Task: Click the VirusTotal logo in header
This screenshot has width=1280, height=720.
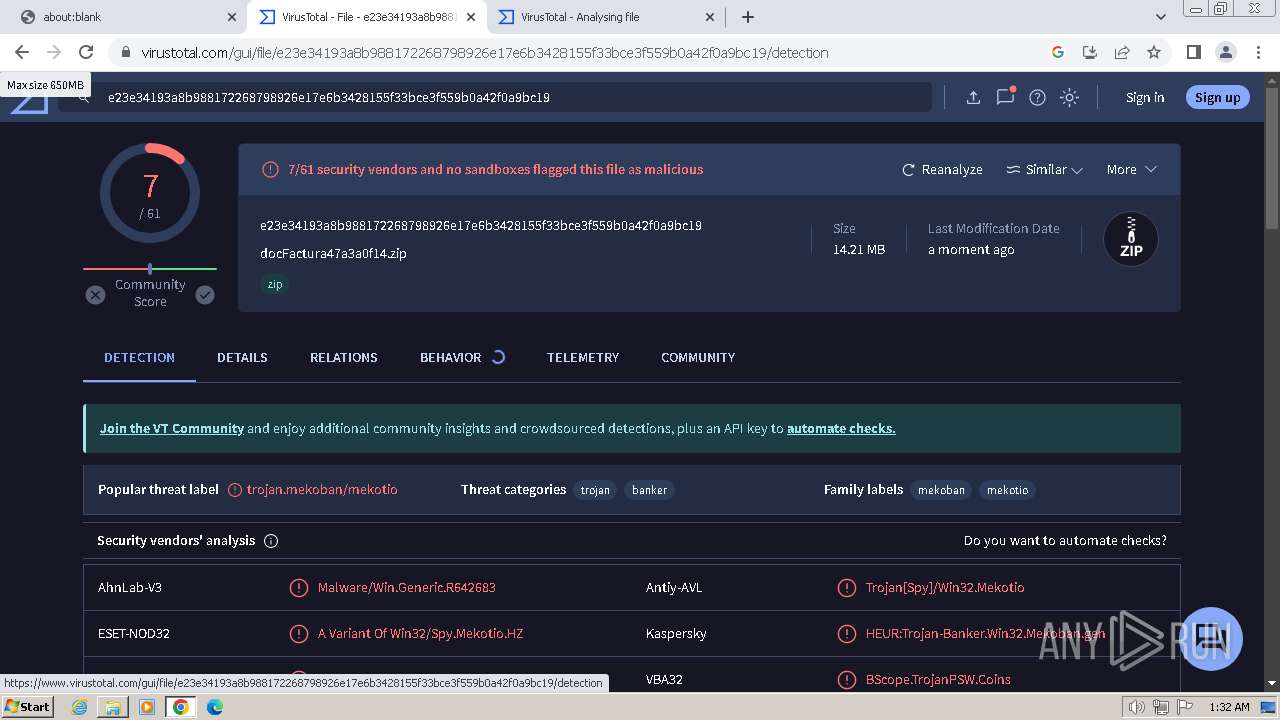Action: (30, 104)
